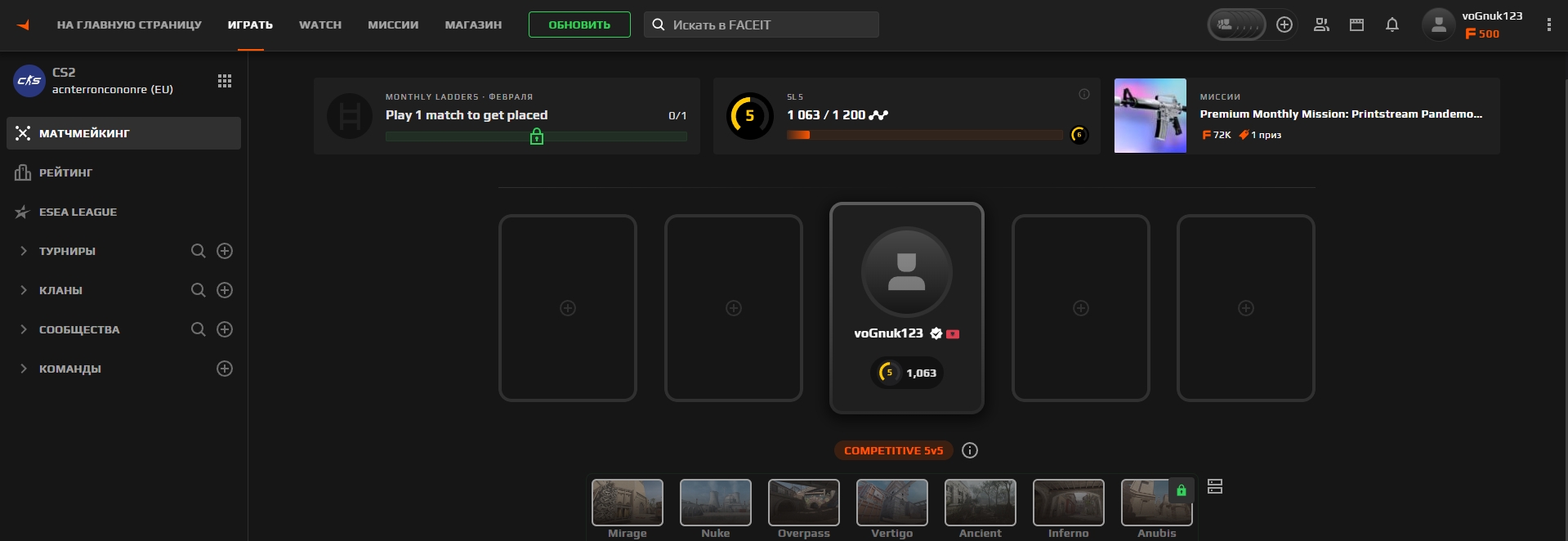
Task: Click the Monthly Ladders green progress bar
Action: coord(536,137)
